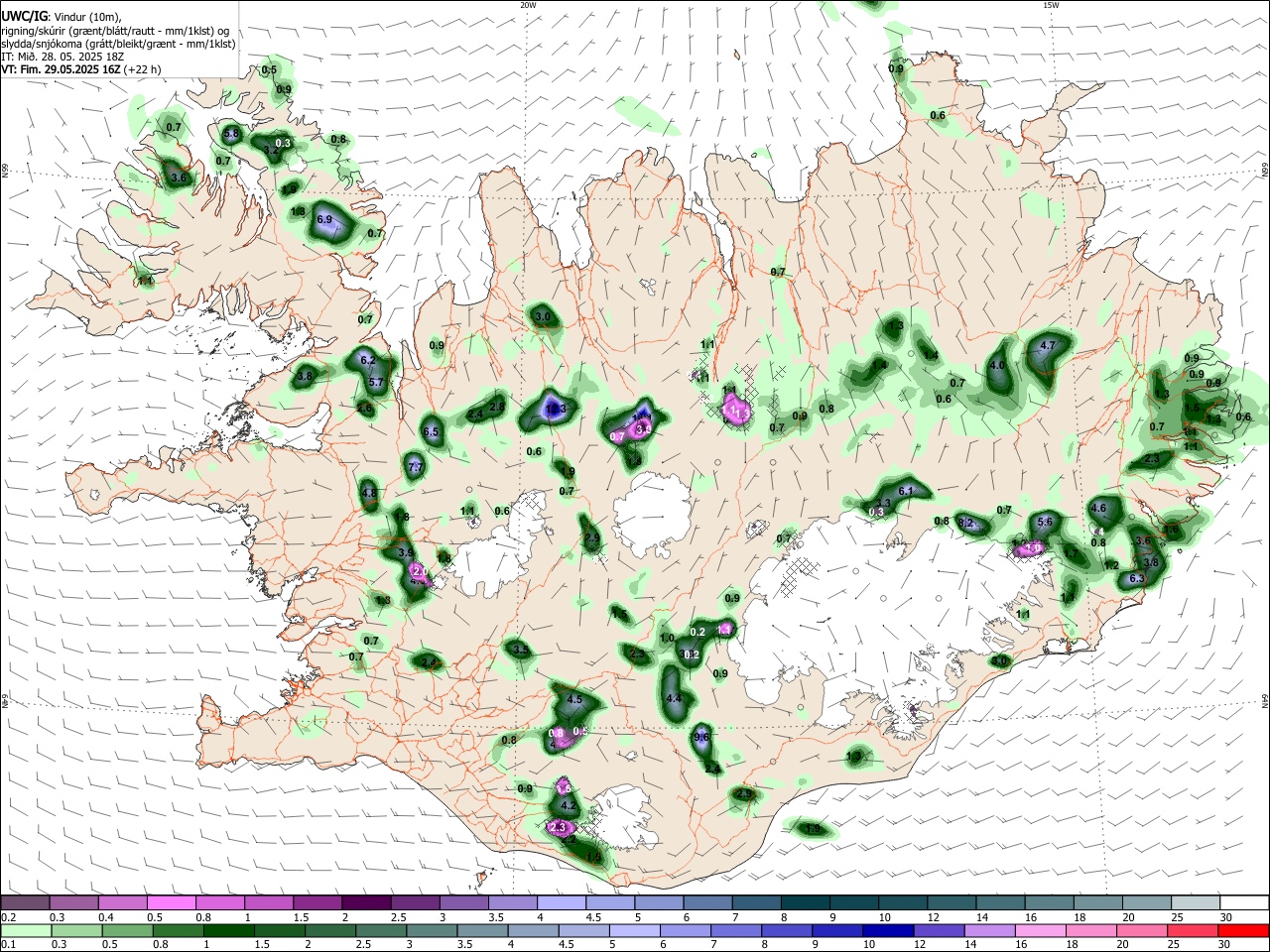
Task: Select the 4.4 value in southern Iceland
Action: point(674,698)
